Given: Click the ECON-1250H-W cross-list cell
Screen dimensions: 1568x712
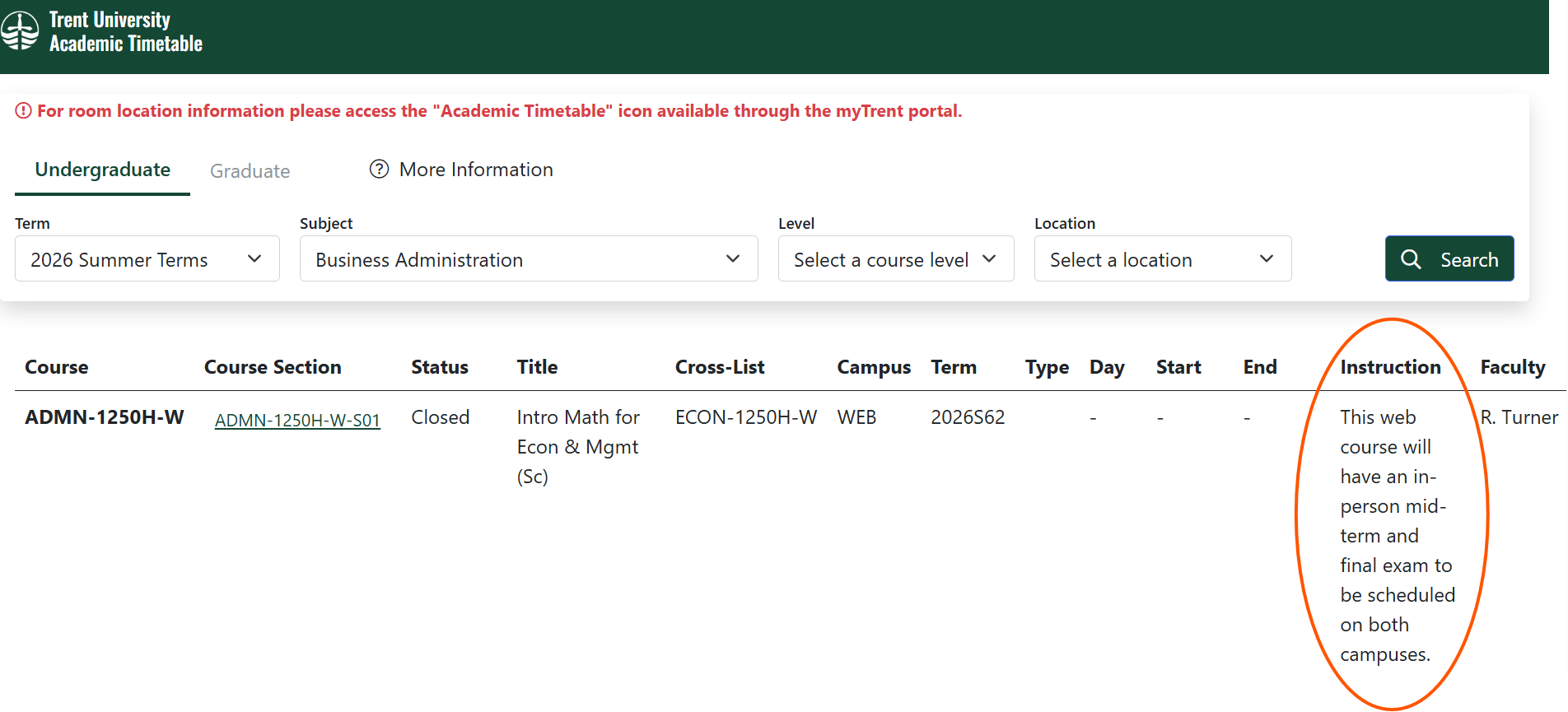Looking at the screenshot, I should pos(746,417).
